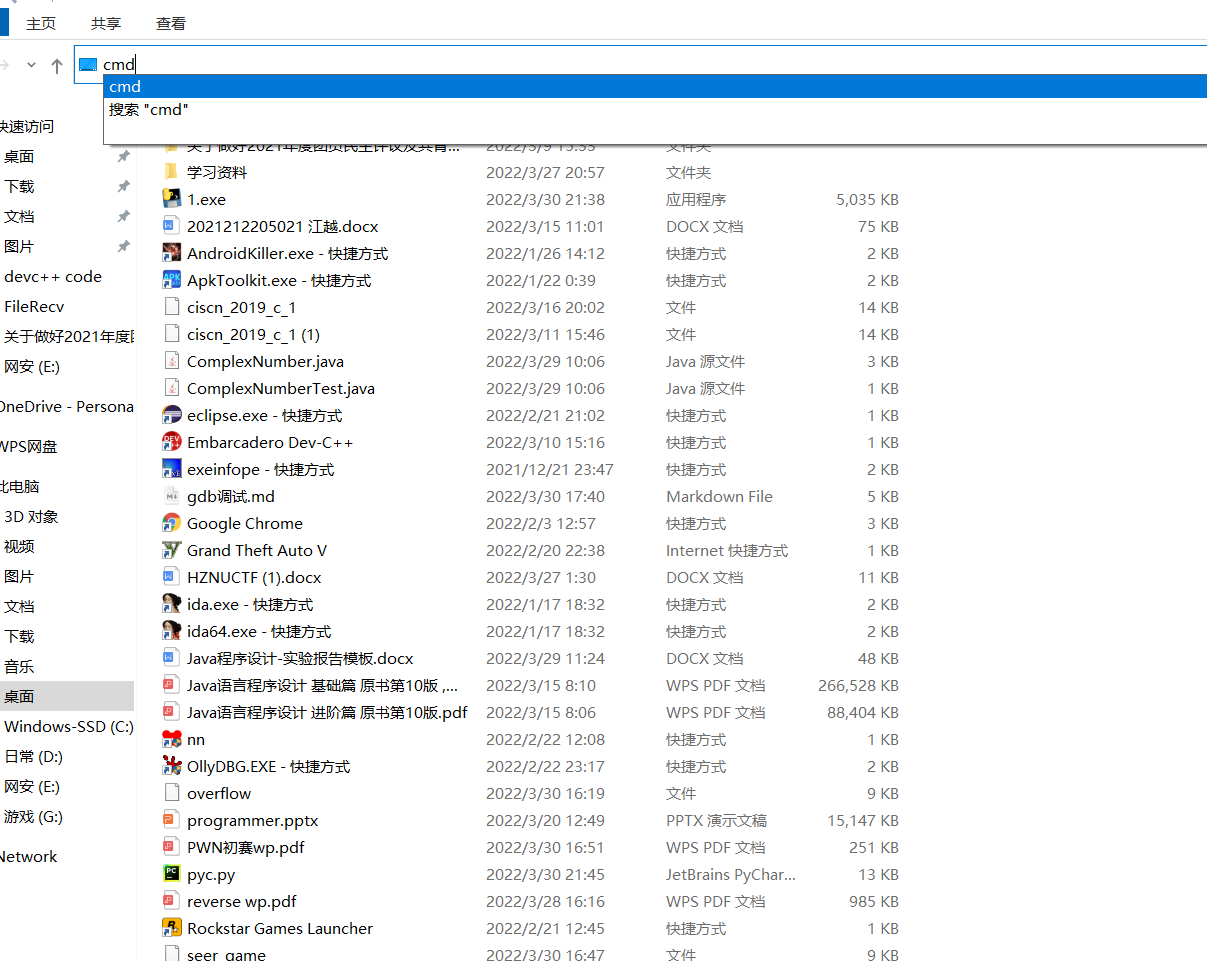Viewport: 1207px width, 961px height.
Task: Select the cmd autocomplete suggestion
Action: [655, 87]
